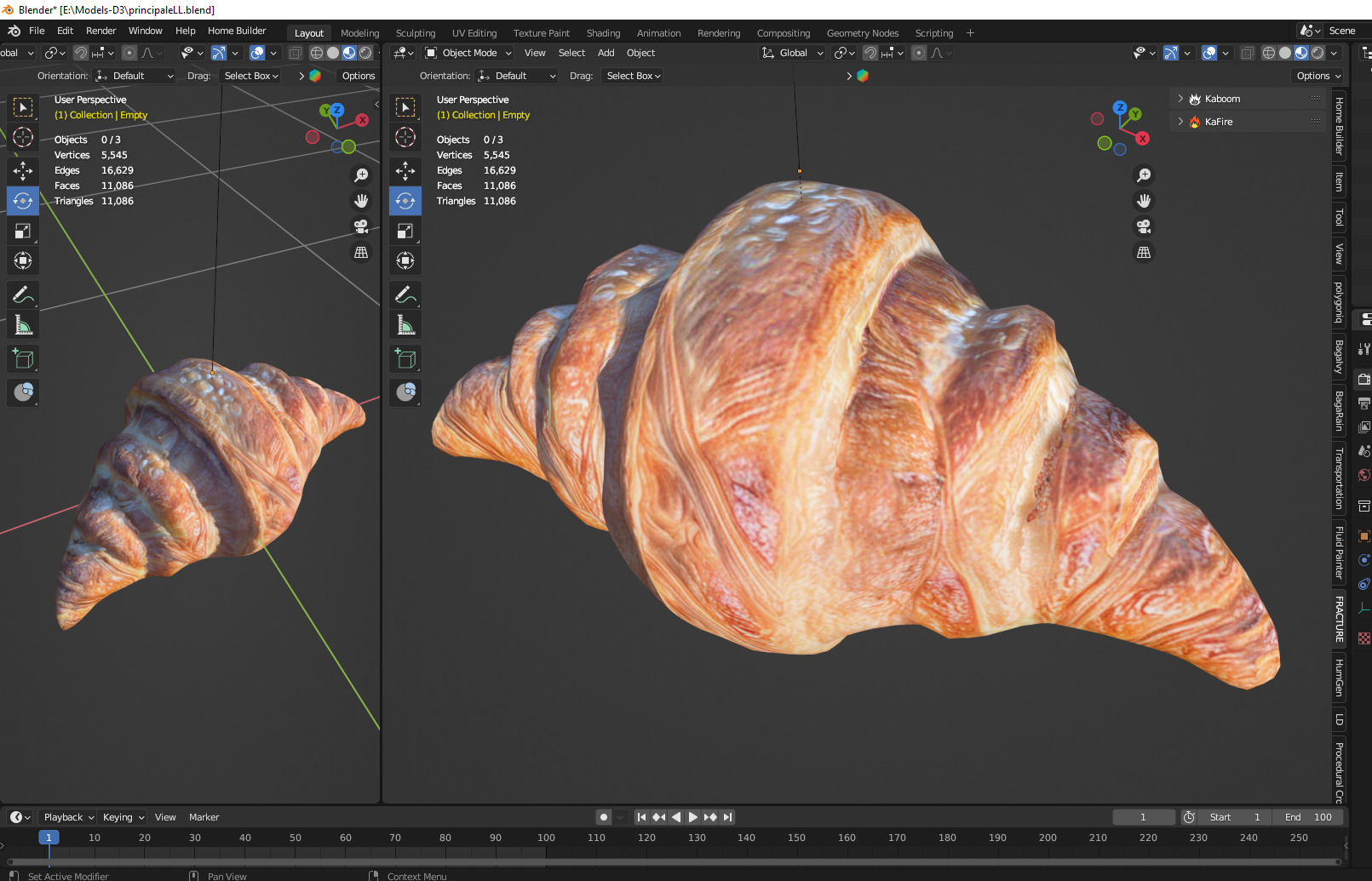Image resolution: width=1372 pixels, height=881 pixels.
Task: Activate the Cursor tool in right viewport
Action: (x=405, y=137)
